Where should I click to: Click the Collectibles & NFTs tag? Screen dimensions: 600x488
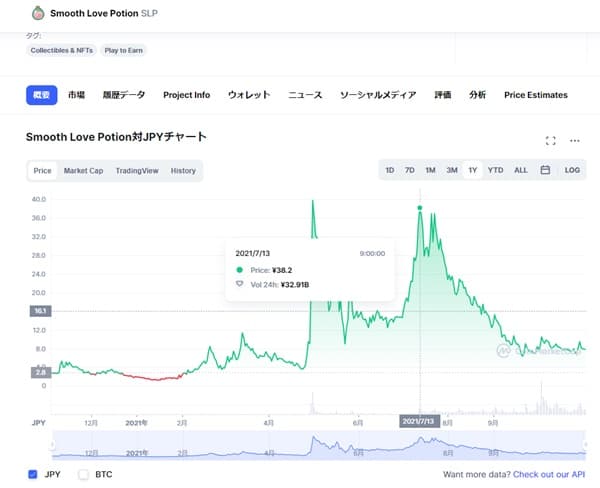click(62, 49)
